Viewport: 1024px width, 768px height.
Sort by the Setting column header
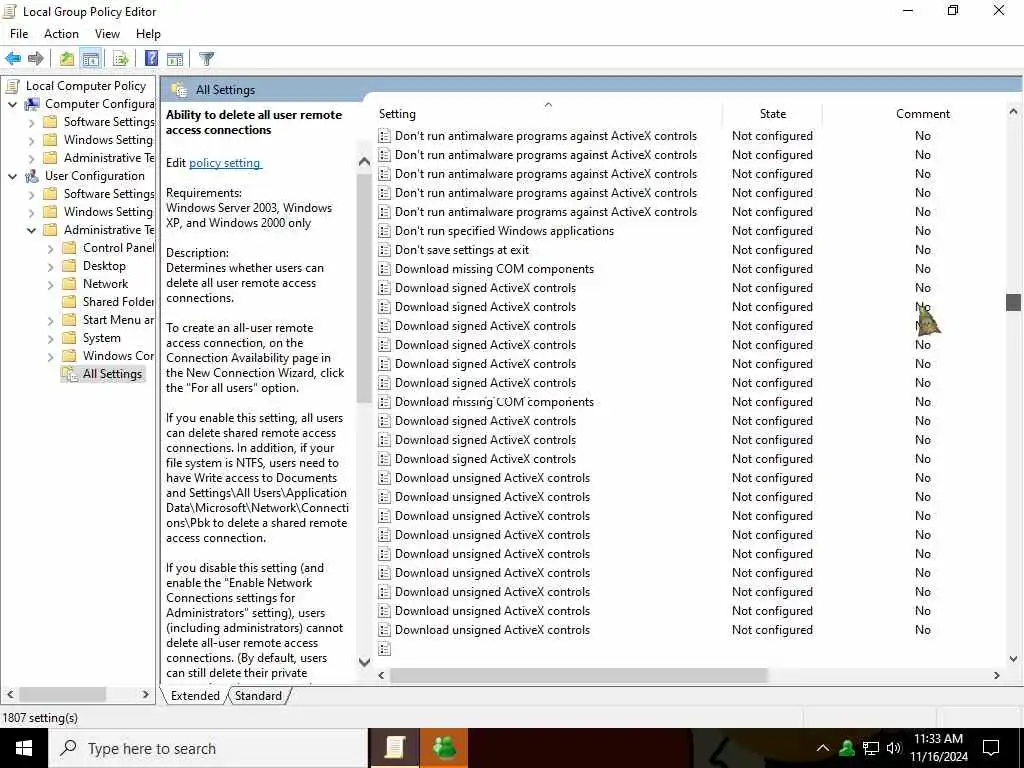point(549,114)
